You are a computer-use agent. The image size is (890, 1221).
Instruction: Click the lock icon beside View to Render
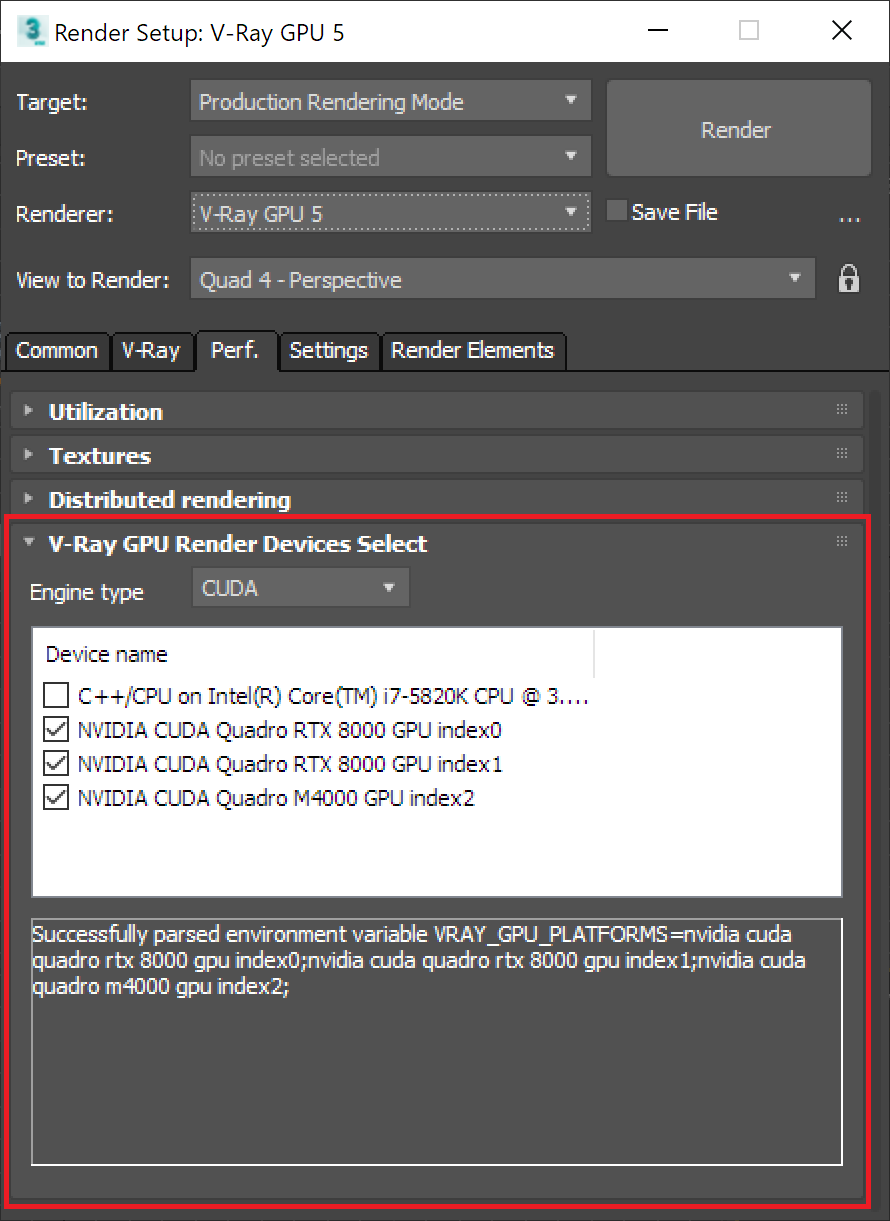[x=848, y=279]
